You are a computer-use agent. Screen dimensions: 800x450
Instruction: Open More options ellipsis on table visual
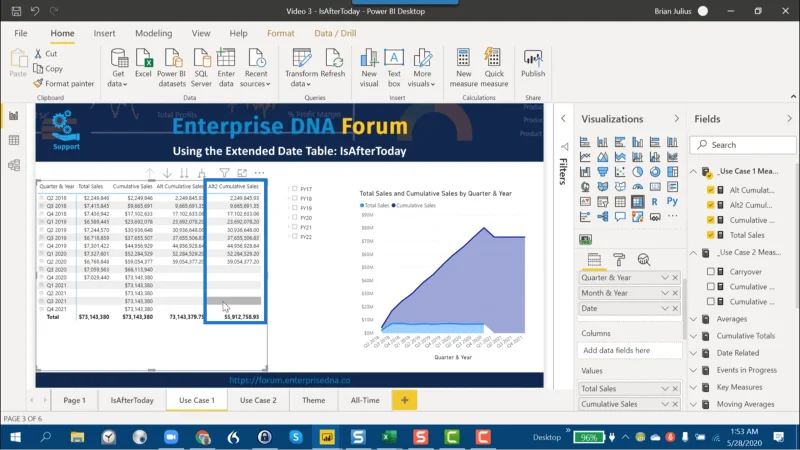[259, 173]
